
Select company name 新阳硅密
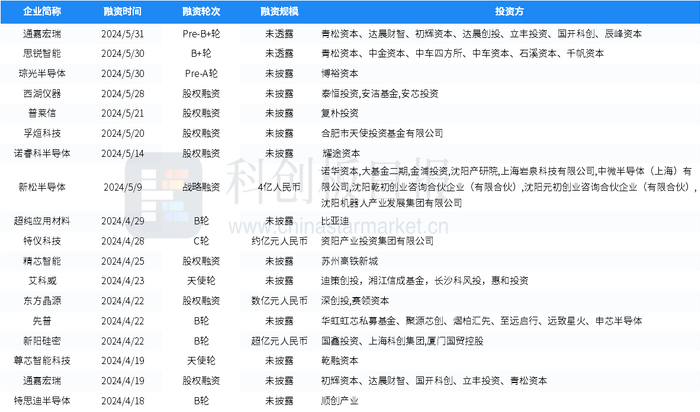(x=42, y=341)
